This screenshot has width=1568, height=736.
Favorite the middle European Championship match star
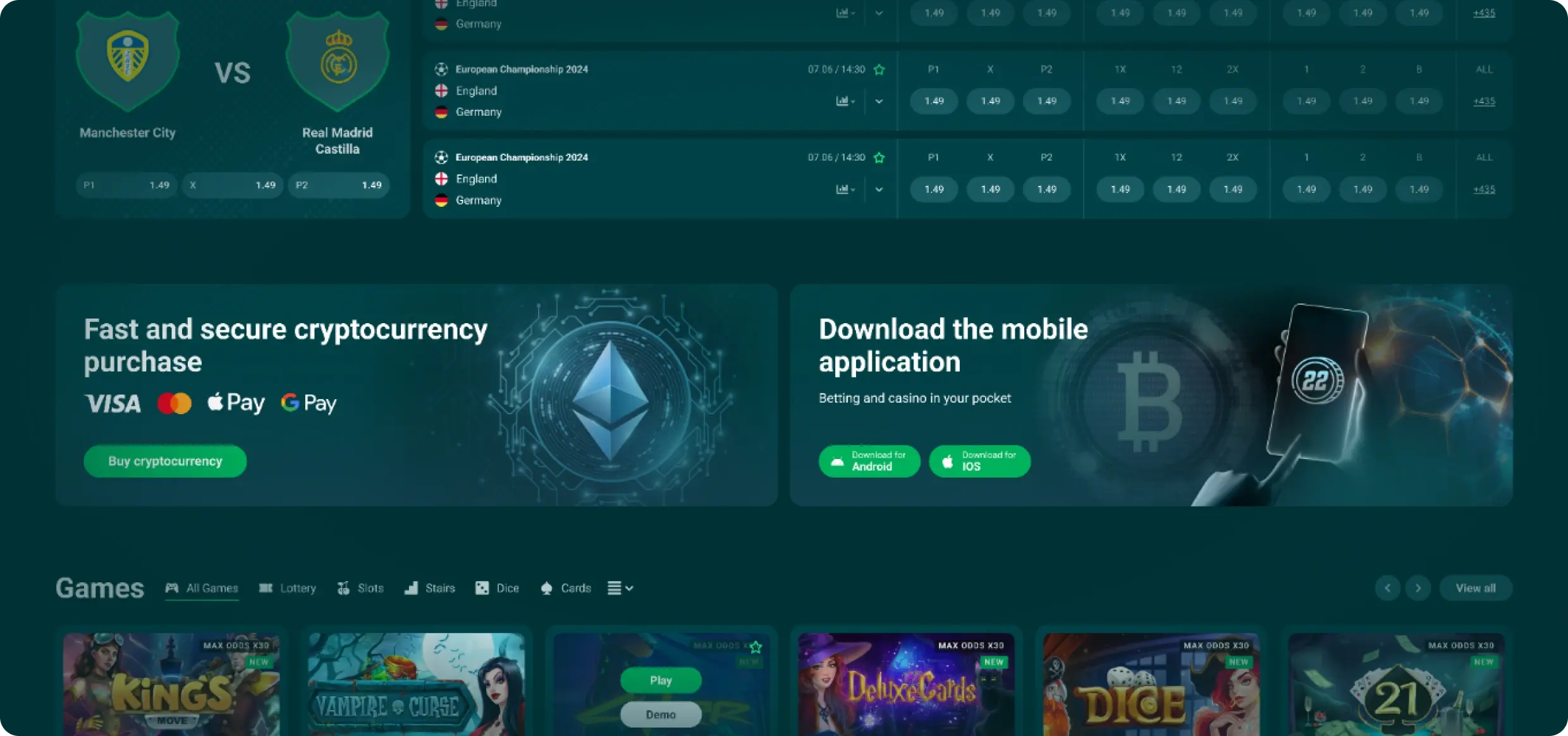[x=879, y=70]
